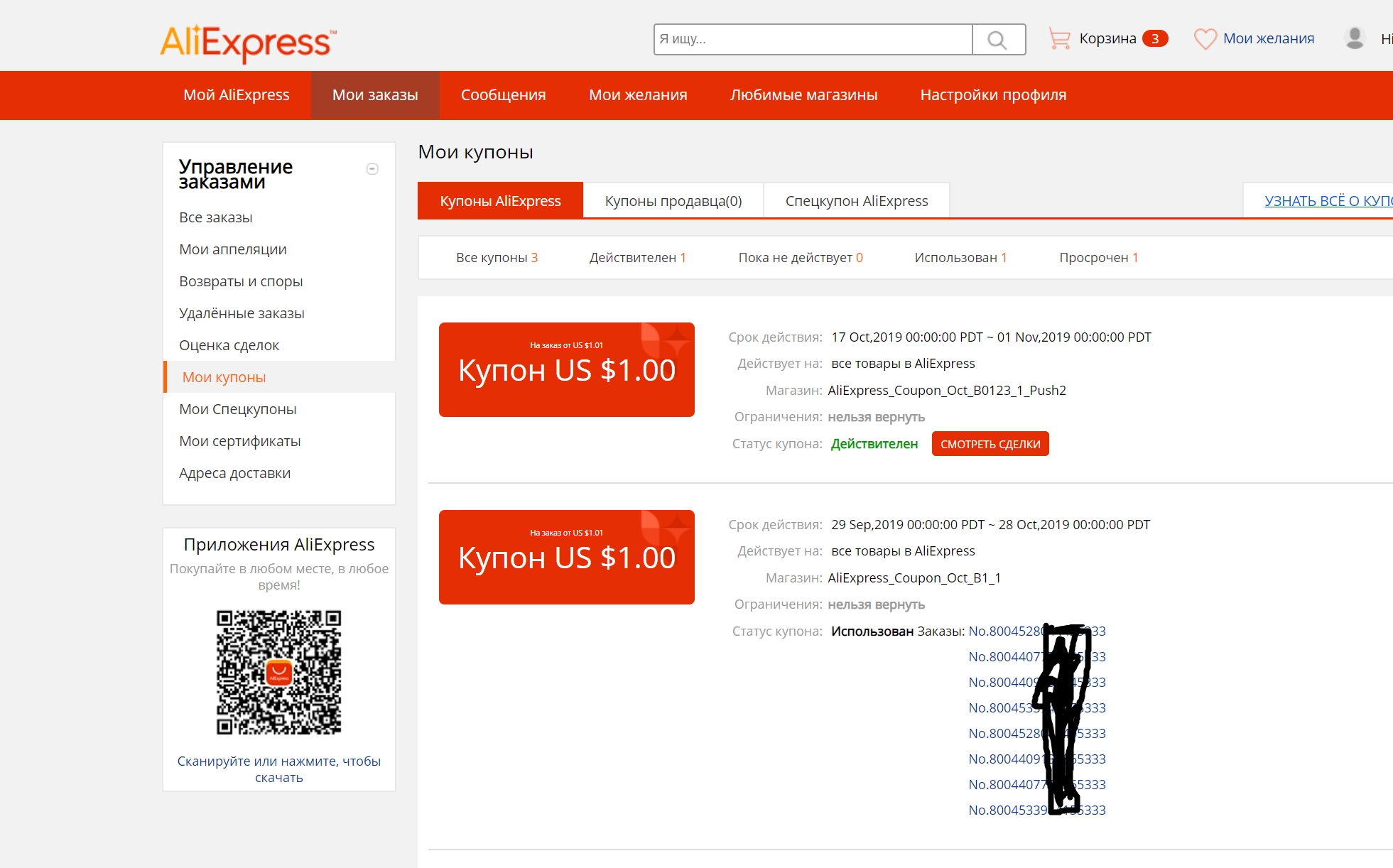1393x868 pixels.
Task: Open Все заказы in sidebar
Action: coord(216,217)
